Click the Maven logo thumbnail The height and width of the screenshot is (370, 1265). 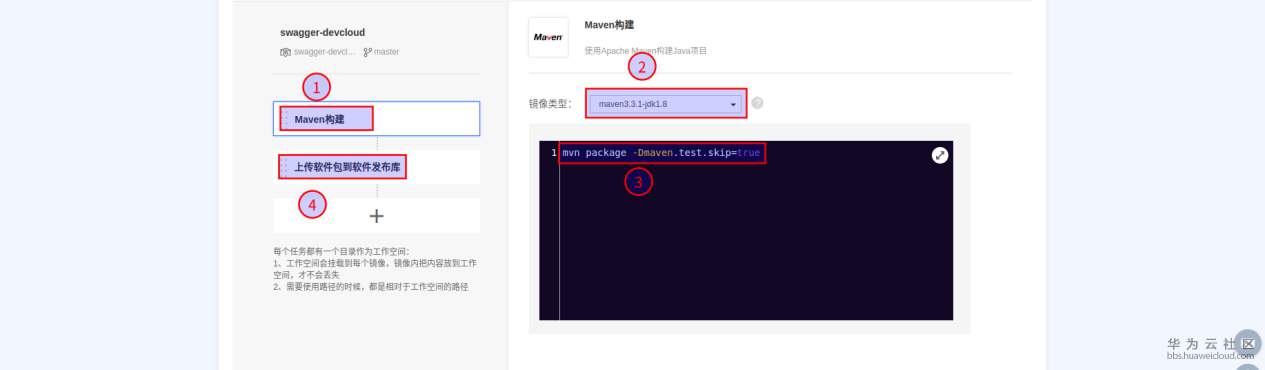[x=548, y=37]
